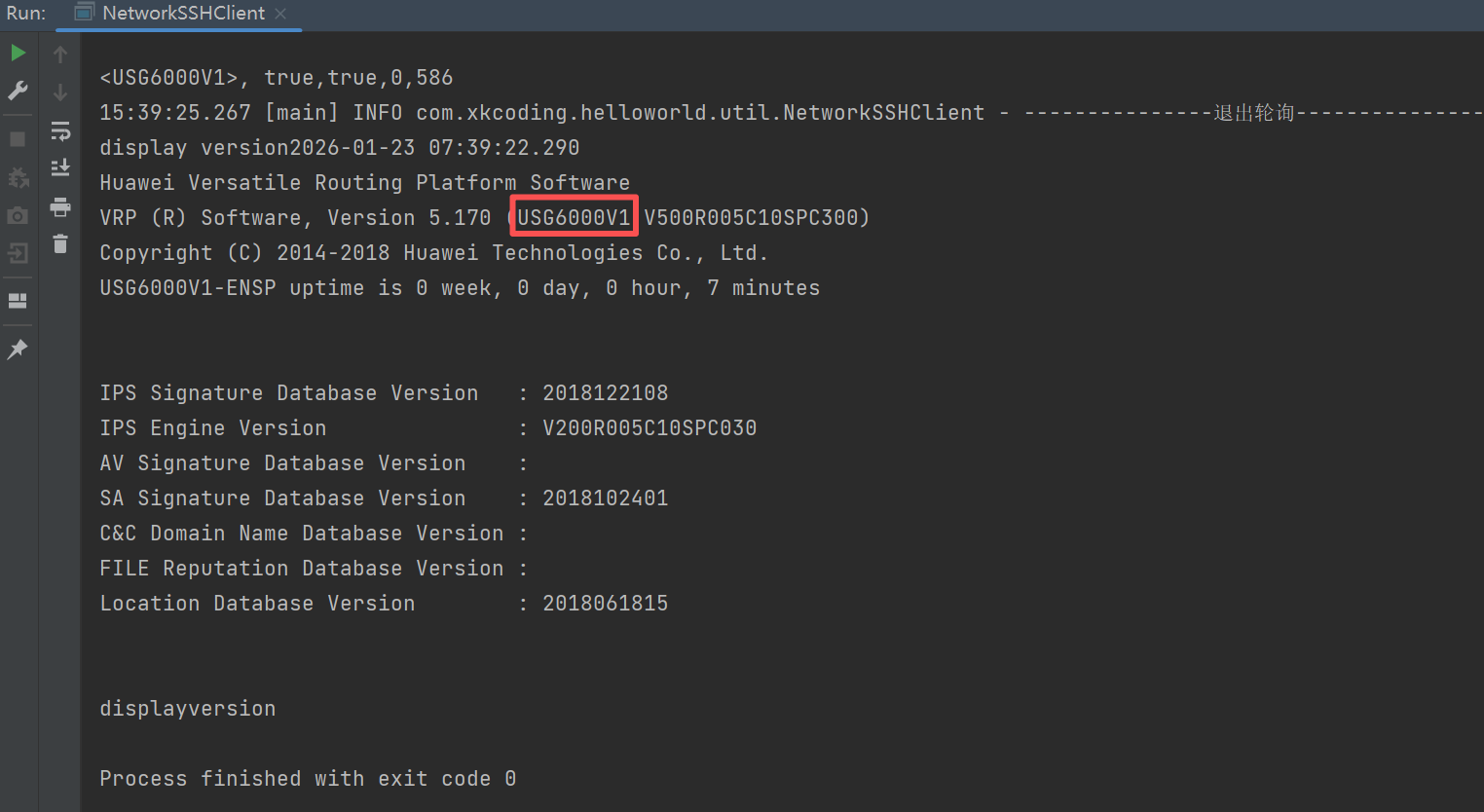The width and height of the screenshot is (1484, 812).
Task: Jump up the stack trace arrow
Action: [x=60, y=55]
